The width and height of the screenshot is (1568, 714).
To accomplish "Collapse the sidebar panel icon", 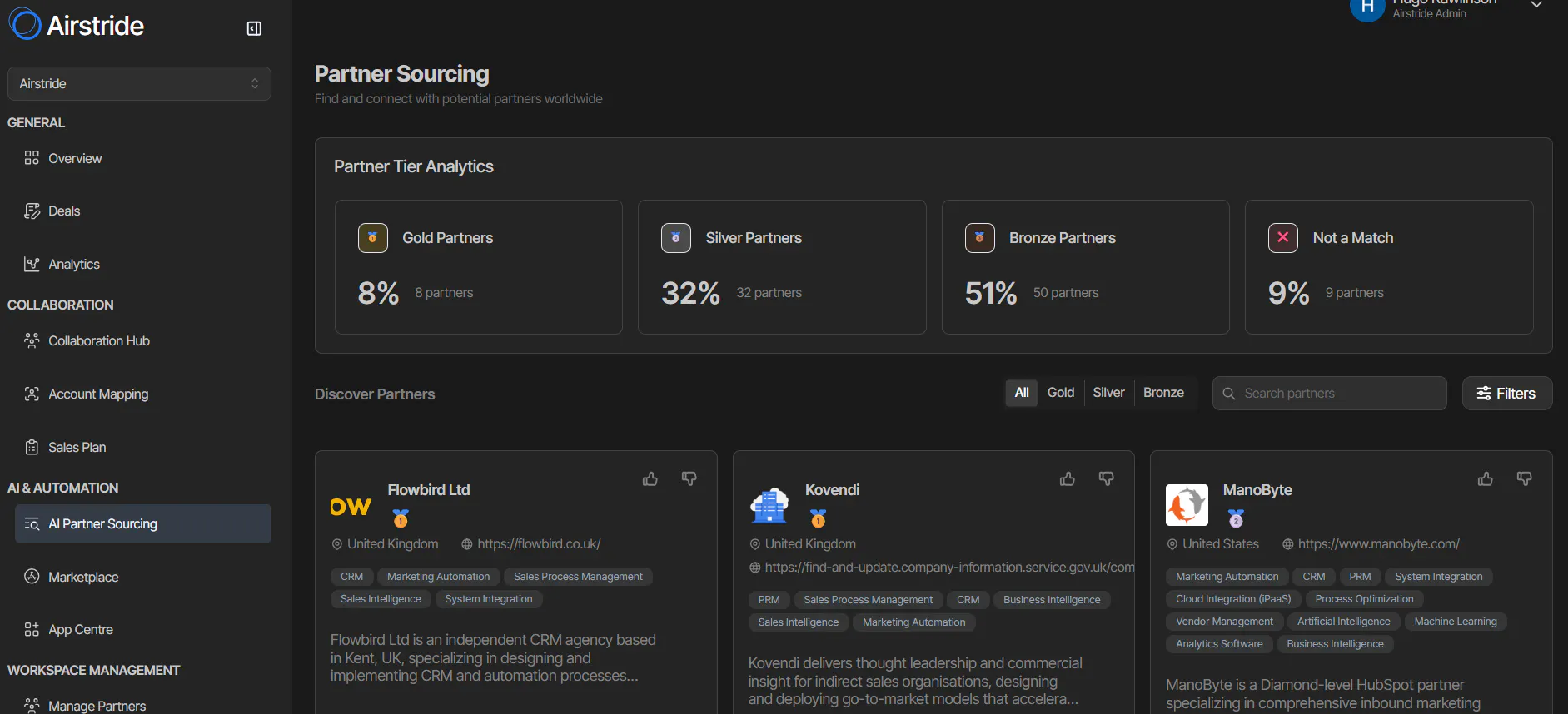I will [254, 28].
